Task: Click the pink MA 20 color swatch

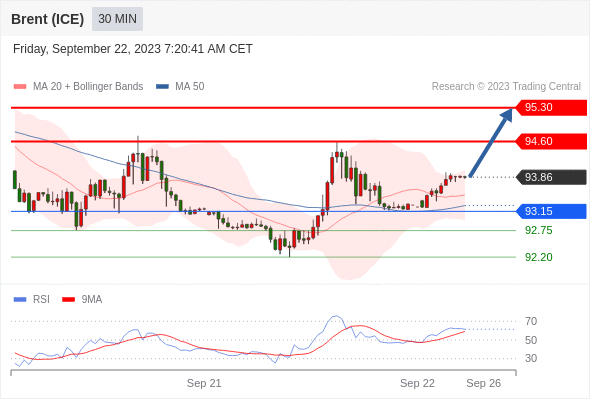Action: tap(20, 87)
